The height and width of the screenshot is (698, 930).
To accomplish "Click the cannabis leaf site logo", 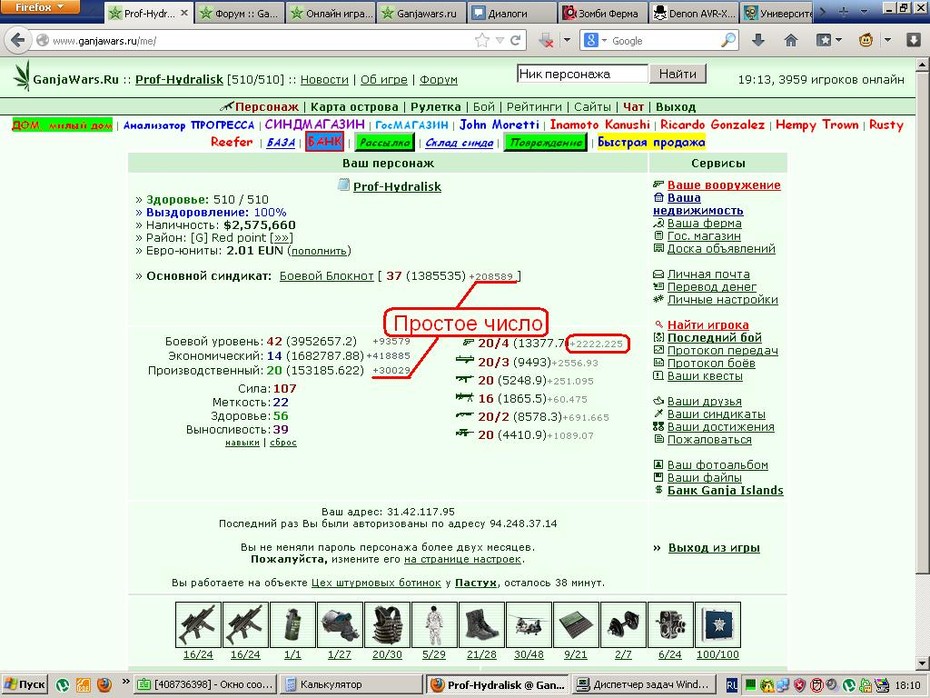I will click(x=22, y=76).
